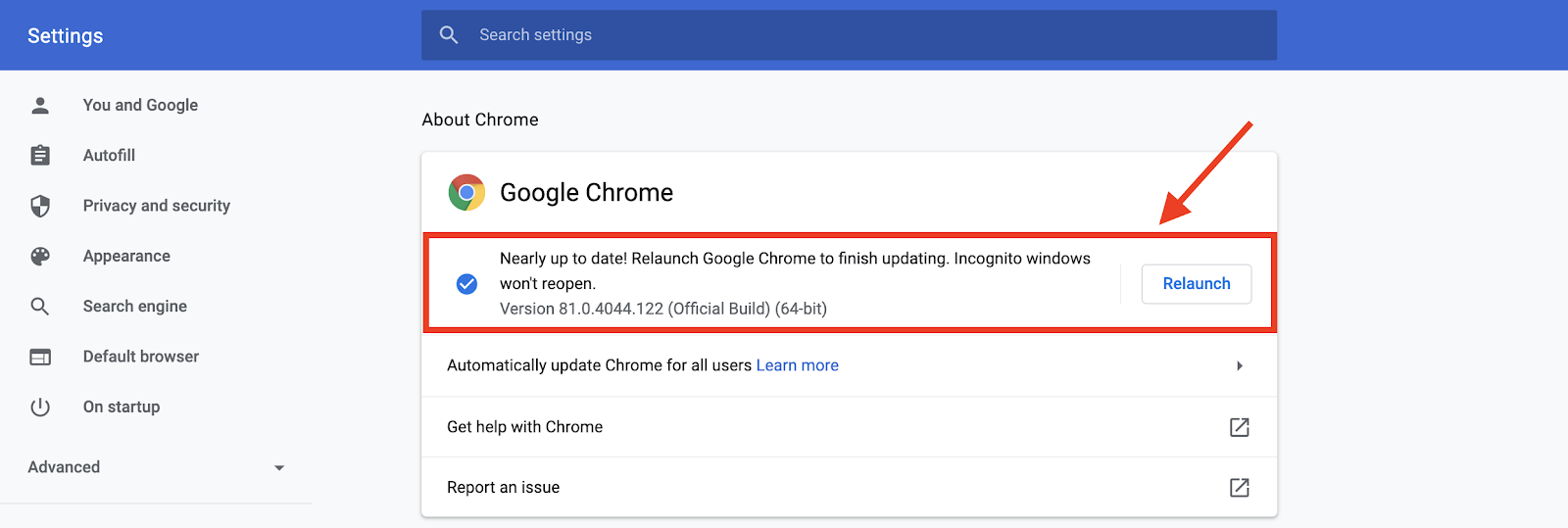Click the Google Chrome logo icon
Viewport: 1568px width, 528px height.
coord(466,193)
